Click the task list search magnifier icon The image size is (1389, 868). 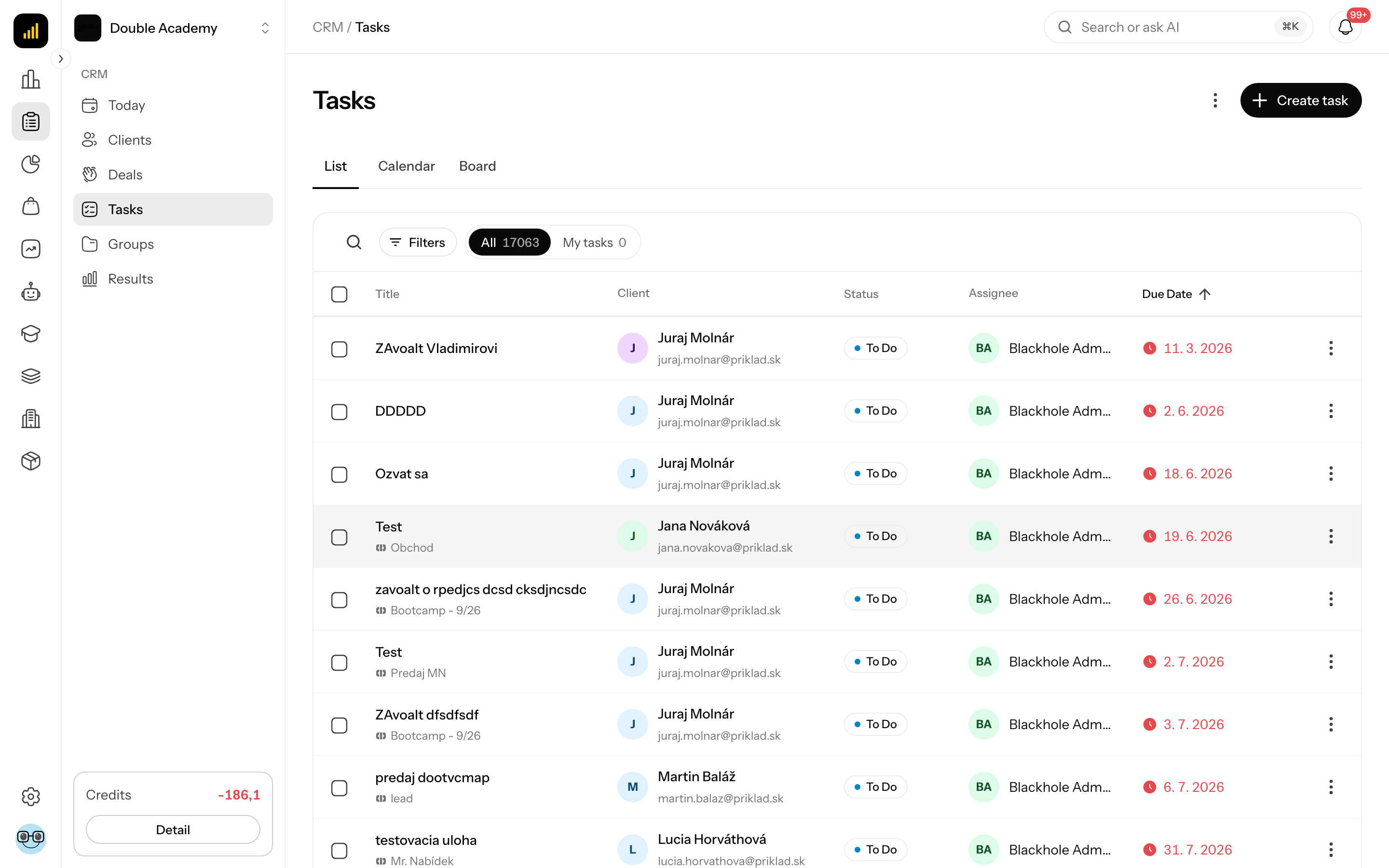click(x=354, y=242)
